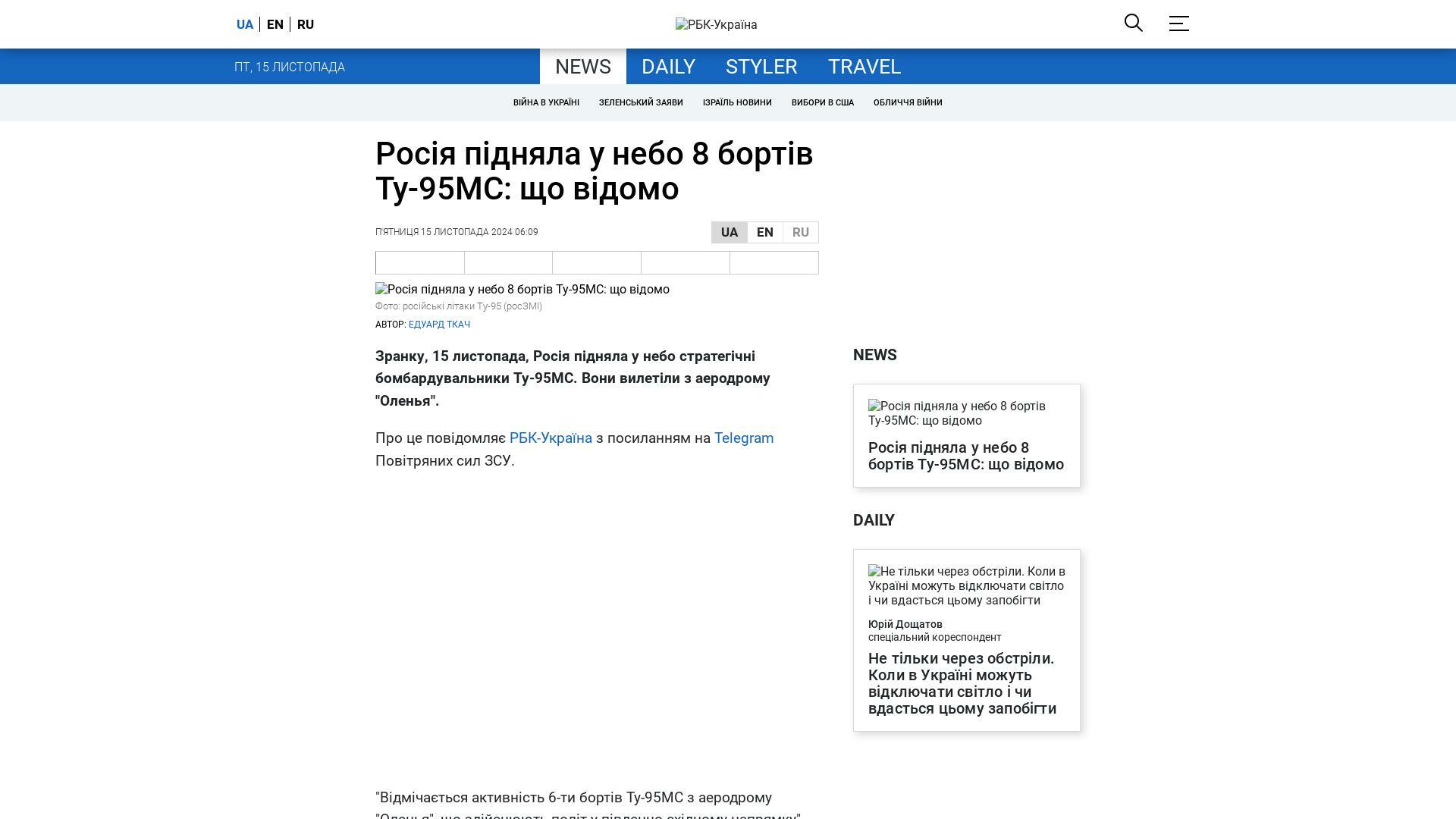This screenshot has height=819, width=1456.
Task: Select EN article language toggle
Action: point(765,232)
